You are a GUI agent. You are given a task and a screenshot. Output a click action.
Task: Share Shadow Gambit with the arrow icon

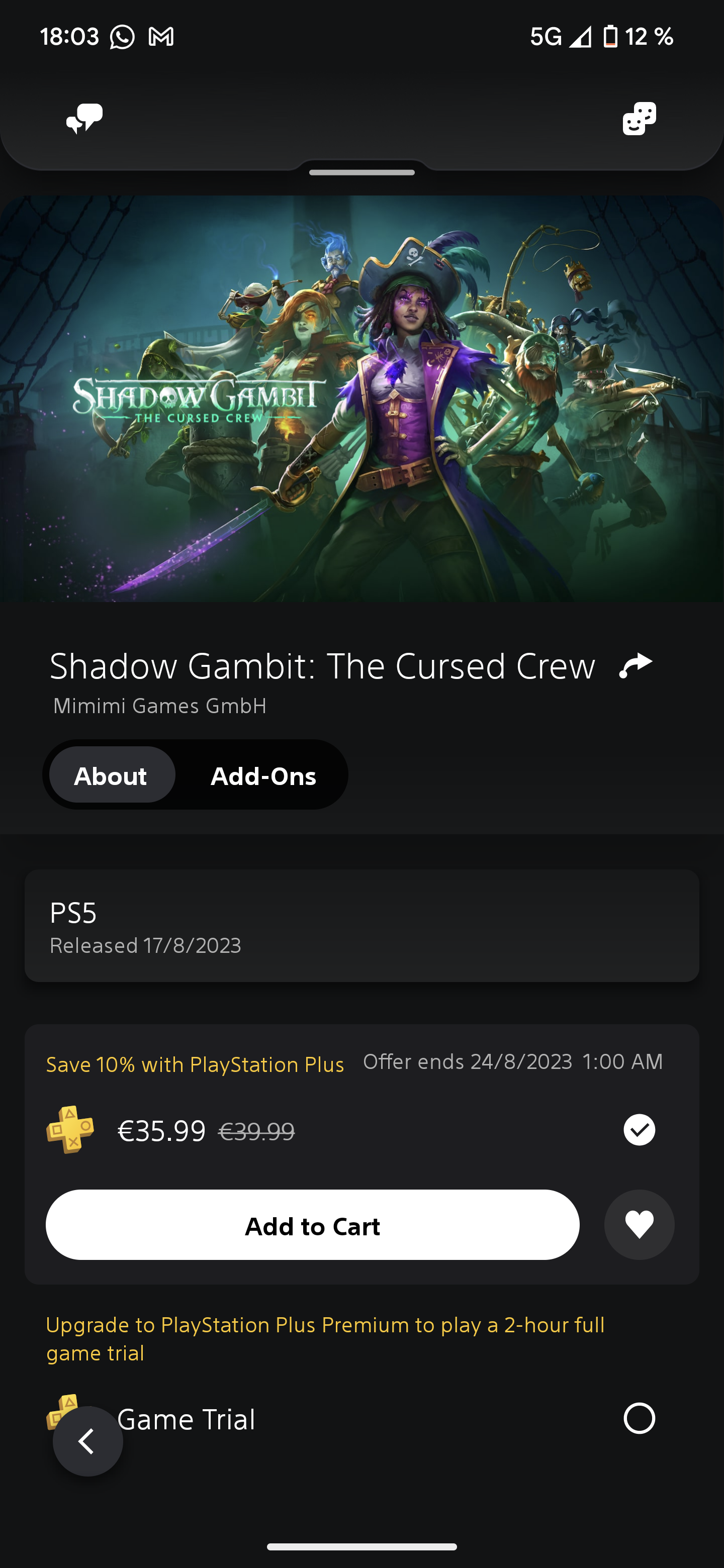(x=635, y=665)
